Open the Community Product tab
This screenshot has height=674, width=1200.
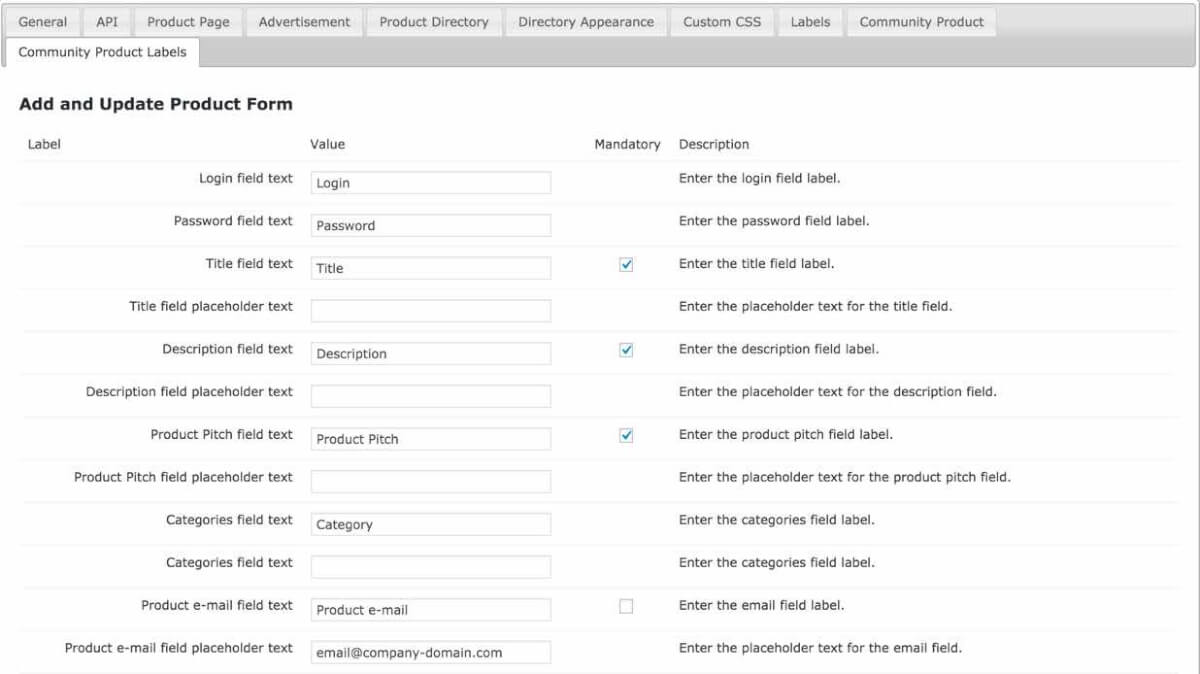tap(921, 22)
